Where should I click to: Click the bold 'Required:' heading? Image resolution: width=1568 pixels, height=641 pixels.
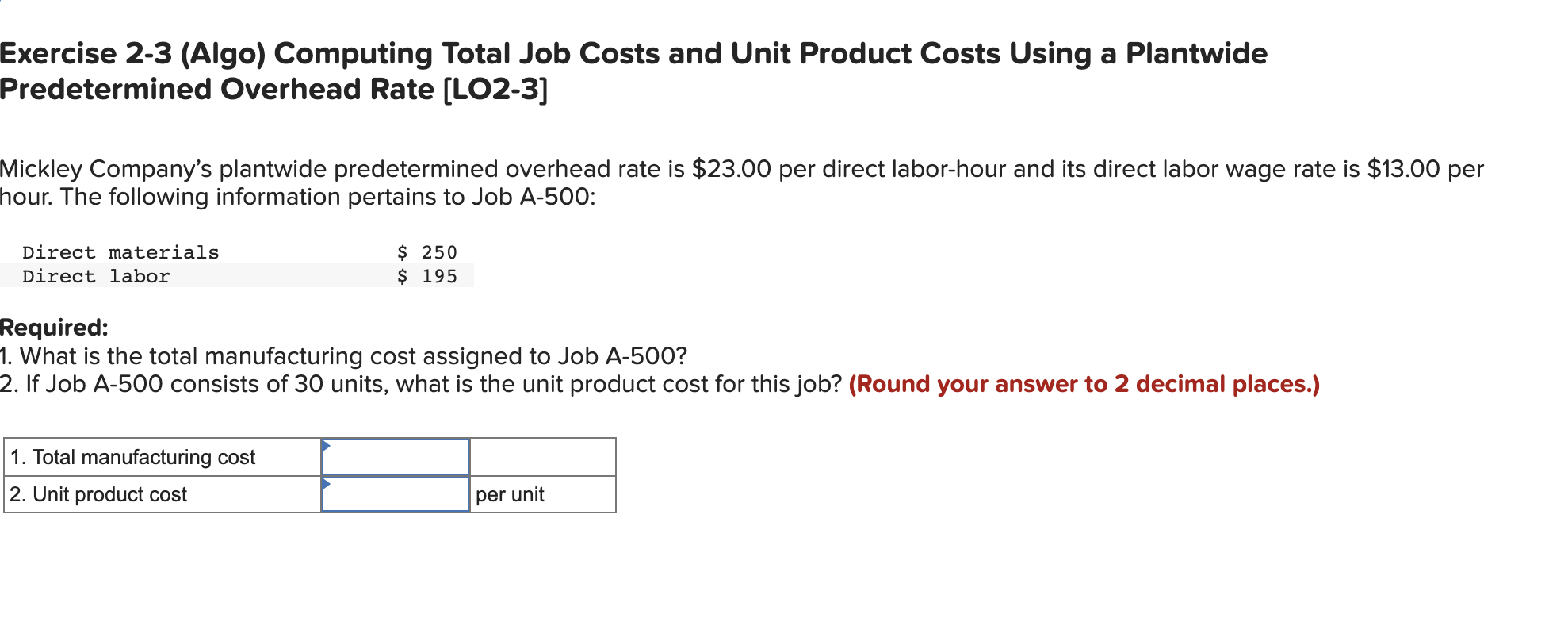point(53,327)
